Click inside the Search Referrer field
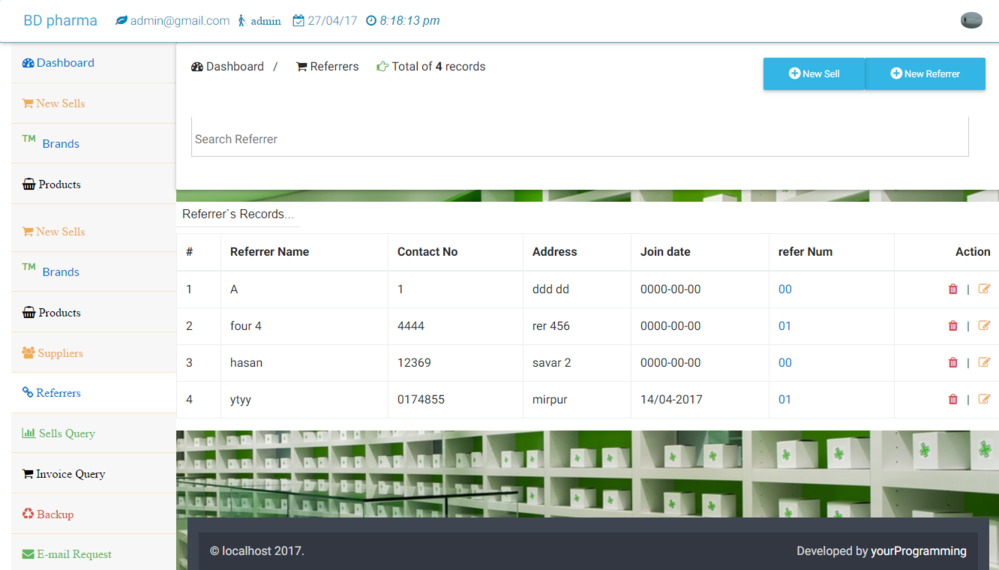 click(579, 139)
